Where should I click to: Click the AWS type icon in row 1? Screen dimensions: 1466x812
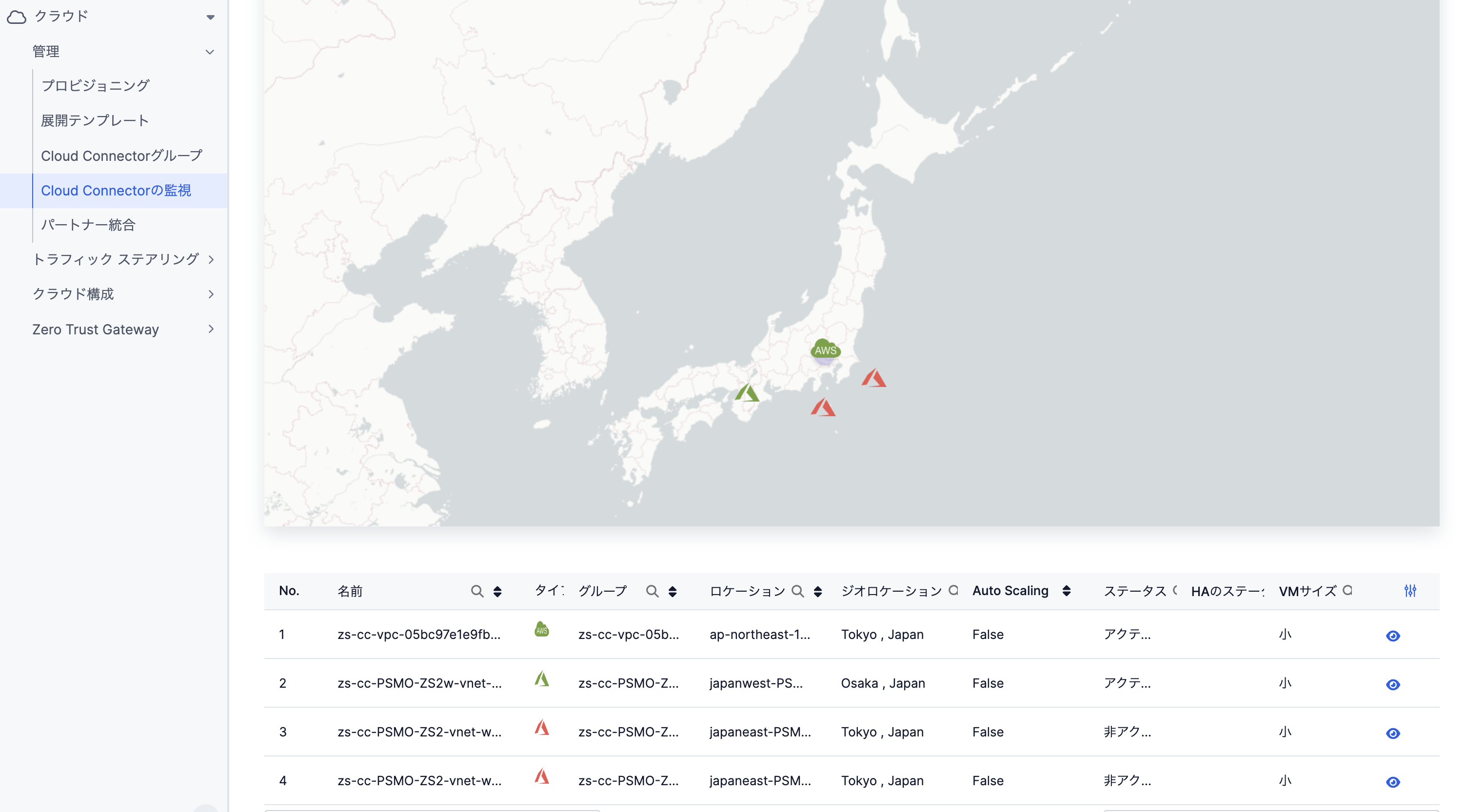click(541, 630)
